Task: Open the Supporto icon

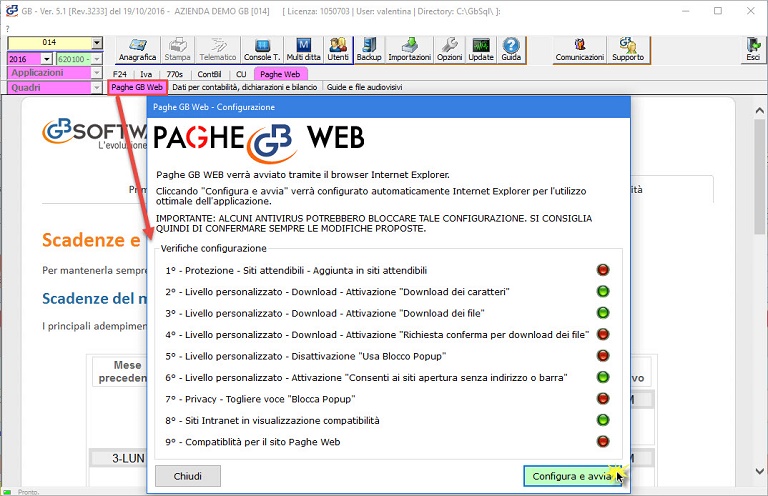Action: [x=628, y=49]
